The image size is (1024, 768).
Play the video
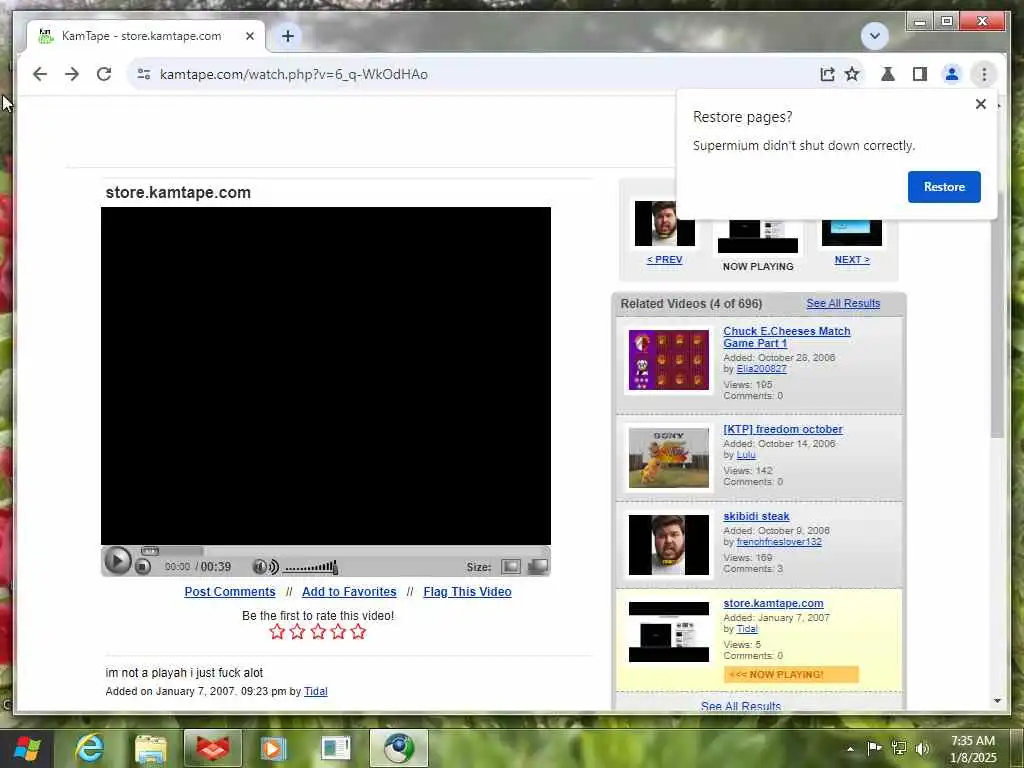tap(118, 561)
